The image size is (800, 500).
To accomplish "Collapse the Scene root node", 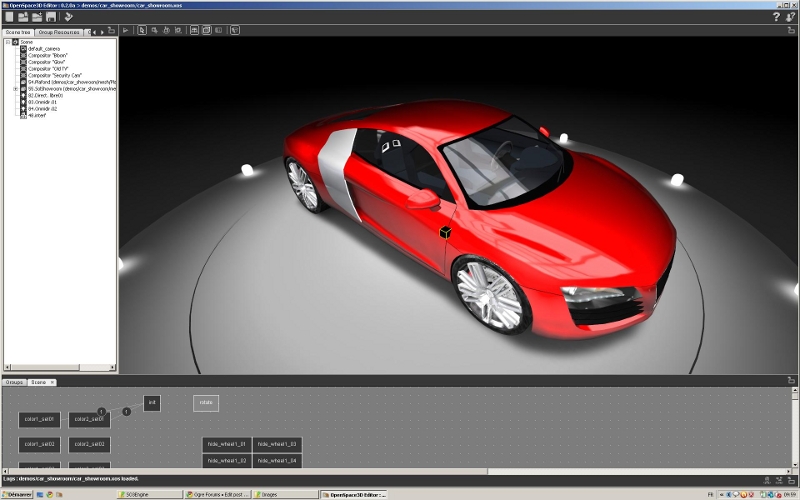I will tap(7, 42).
